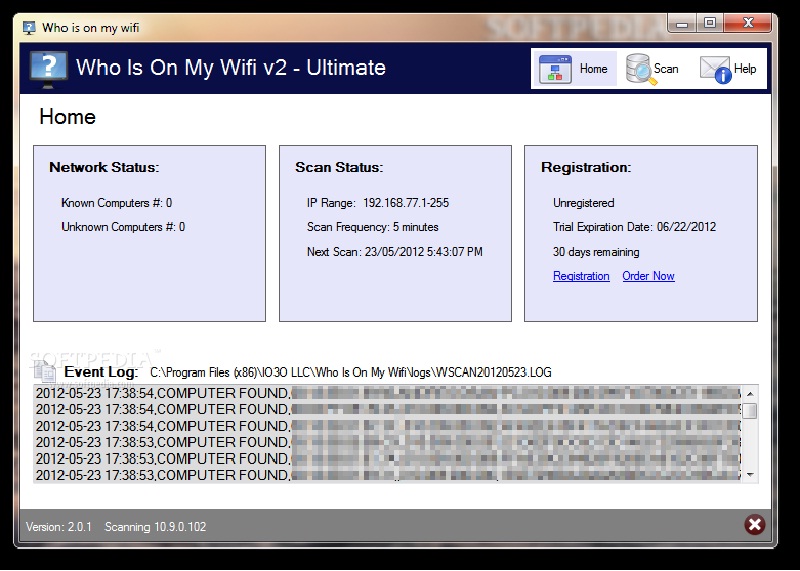Click the monitor question mark app logo
800x571 pixels.
tap(49, 68)
